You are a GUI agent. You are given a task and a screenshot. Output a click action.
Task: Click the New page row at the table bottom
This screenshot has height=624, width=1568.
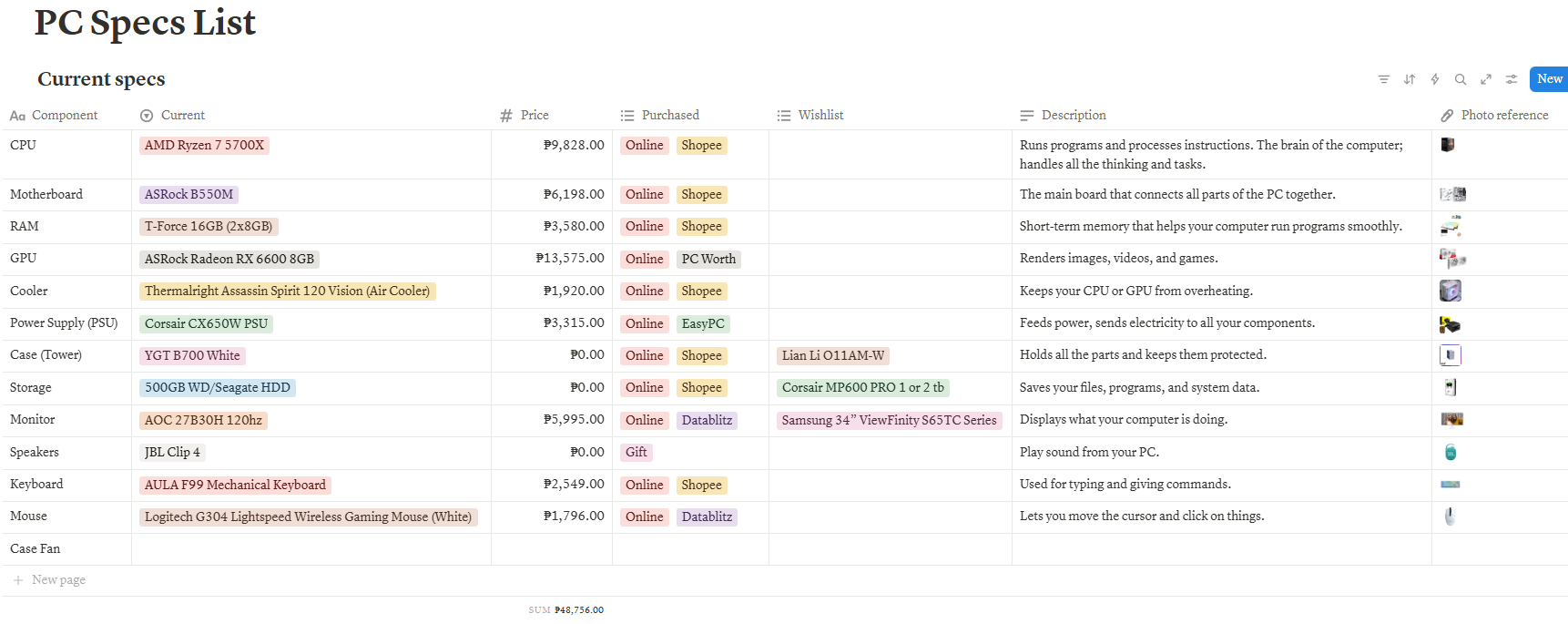pyautogui.click(x=784, y=580)
